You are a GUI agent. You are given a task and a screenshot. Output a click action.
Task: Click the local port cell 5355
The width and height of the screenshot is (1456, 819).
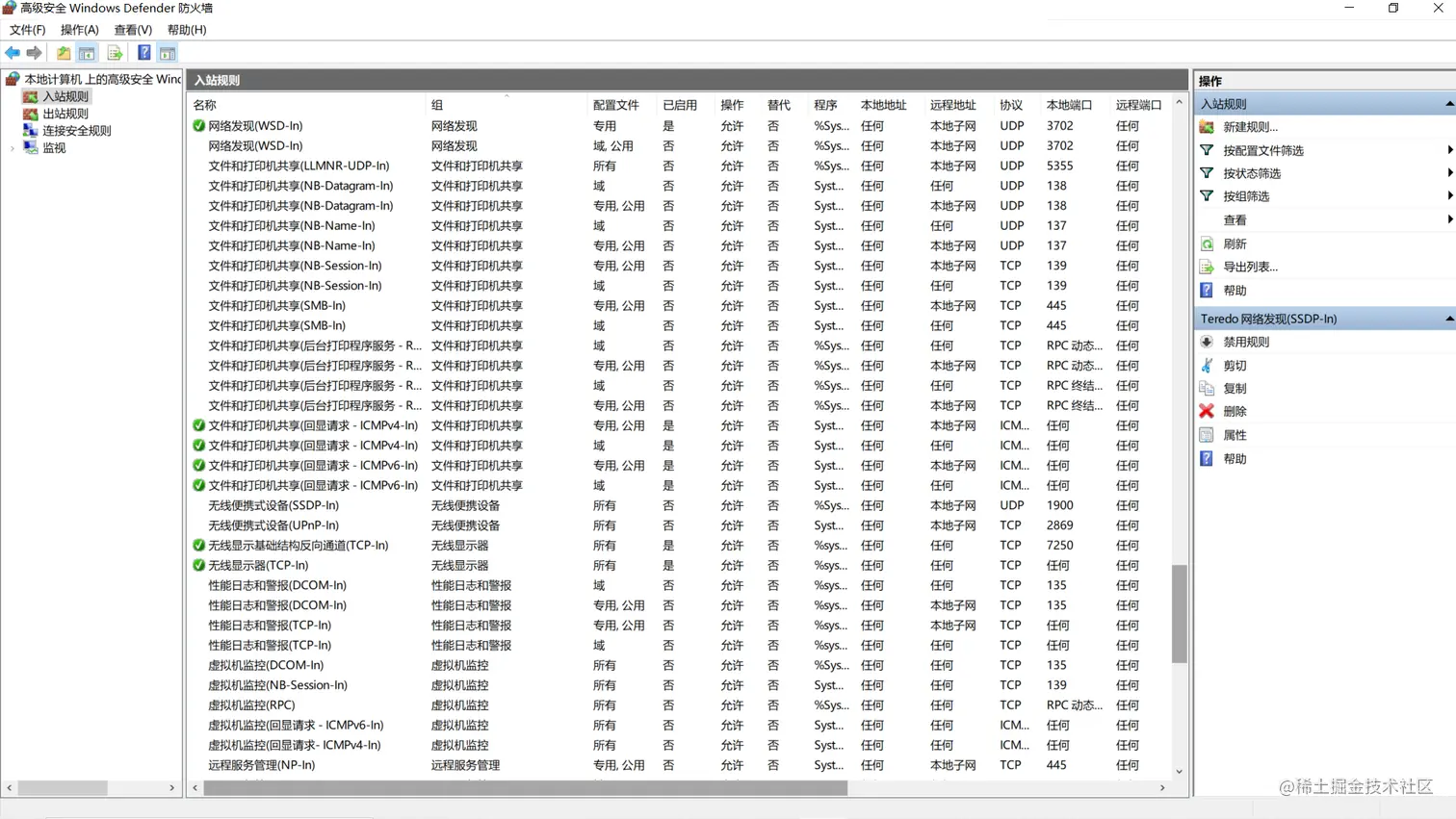pyautogui.click(x=1059, y=166)
